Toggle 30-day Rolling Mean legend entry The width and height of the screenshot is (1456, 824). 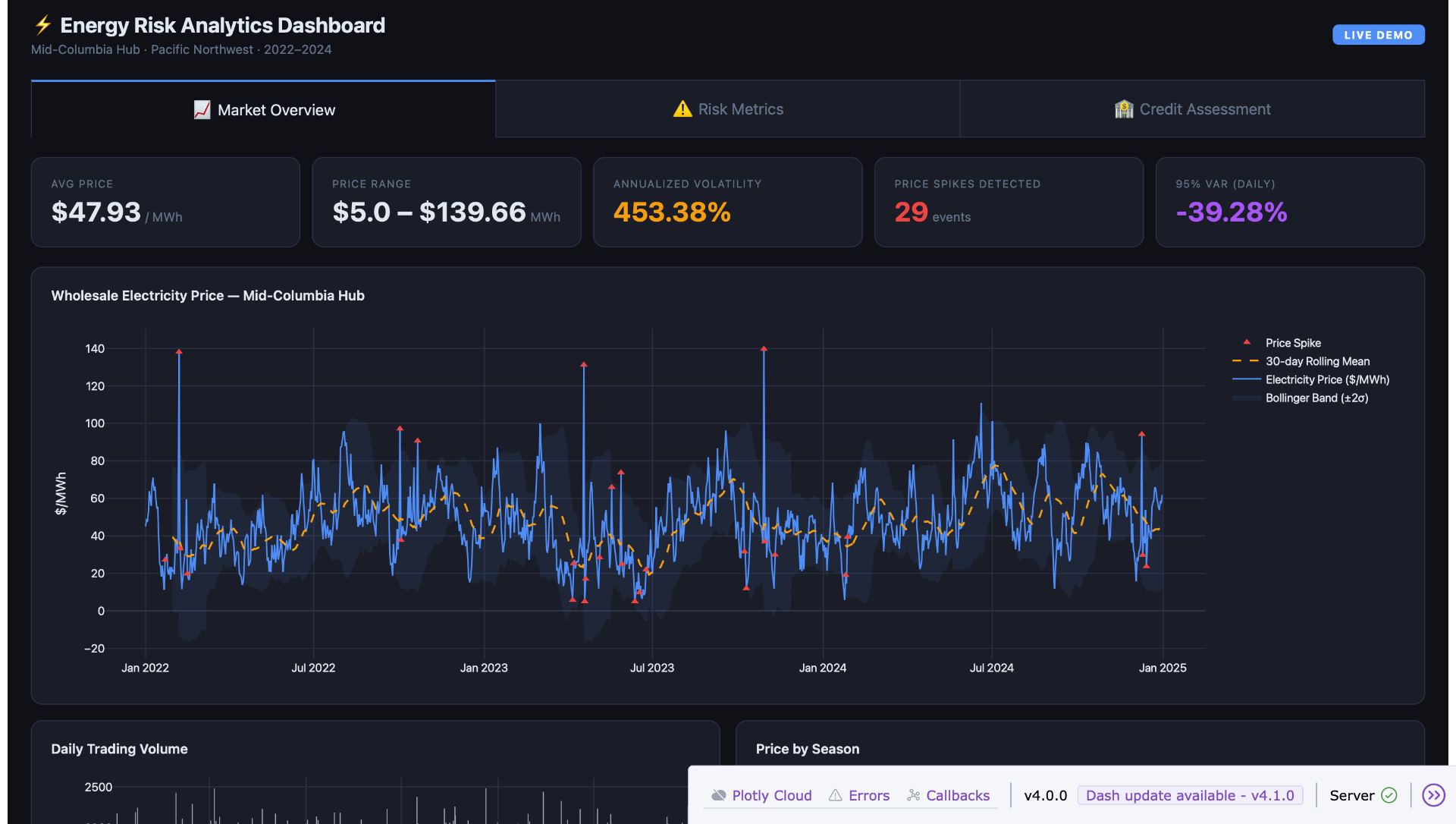(x=1317, y=361)
